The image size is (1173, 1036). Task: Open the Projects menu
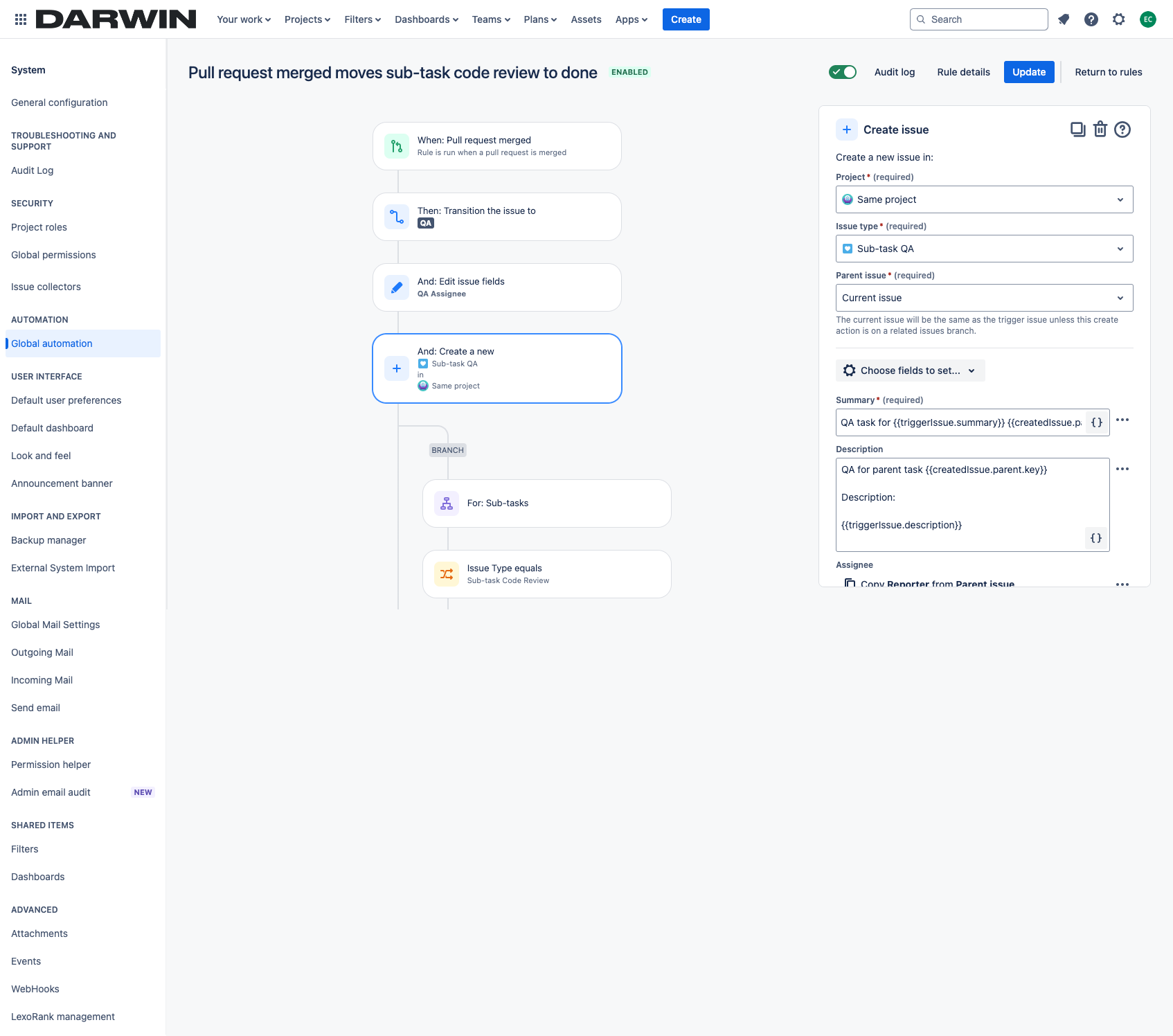pyautogui.click(x=307, y=19)
